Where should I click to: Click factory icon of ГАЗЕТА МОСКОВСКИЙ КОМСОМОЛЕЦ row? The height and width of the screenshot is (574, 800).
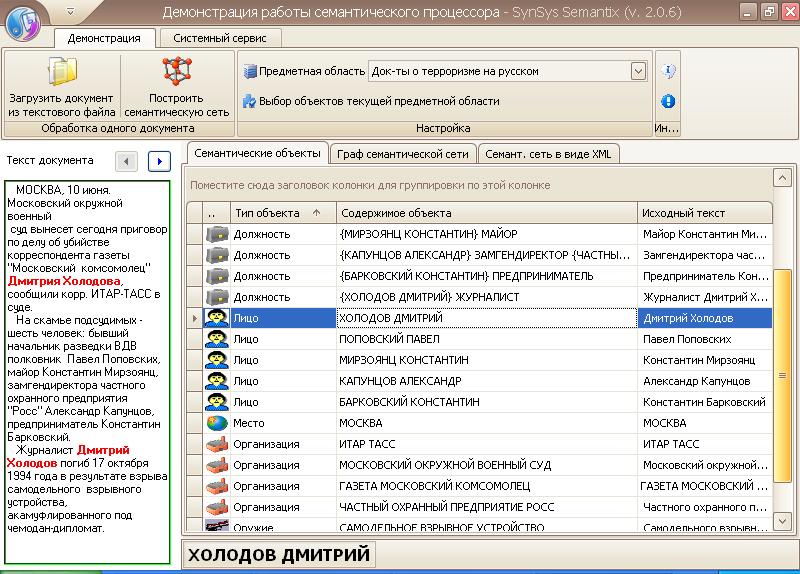pos(217,486)
